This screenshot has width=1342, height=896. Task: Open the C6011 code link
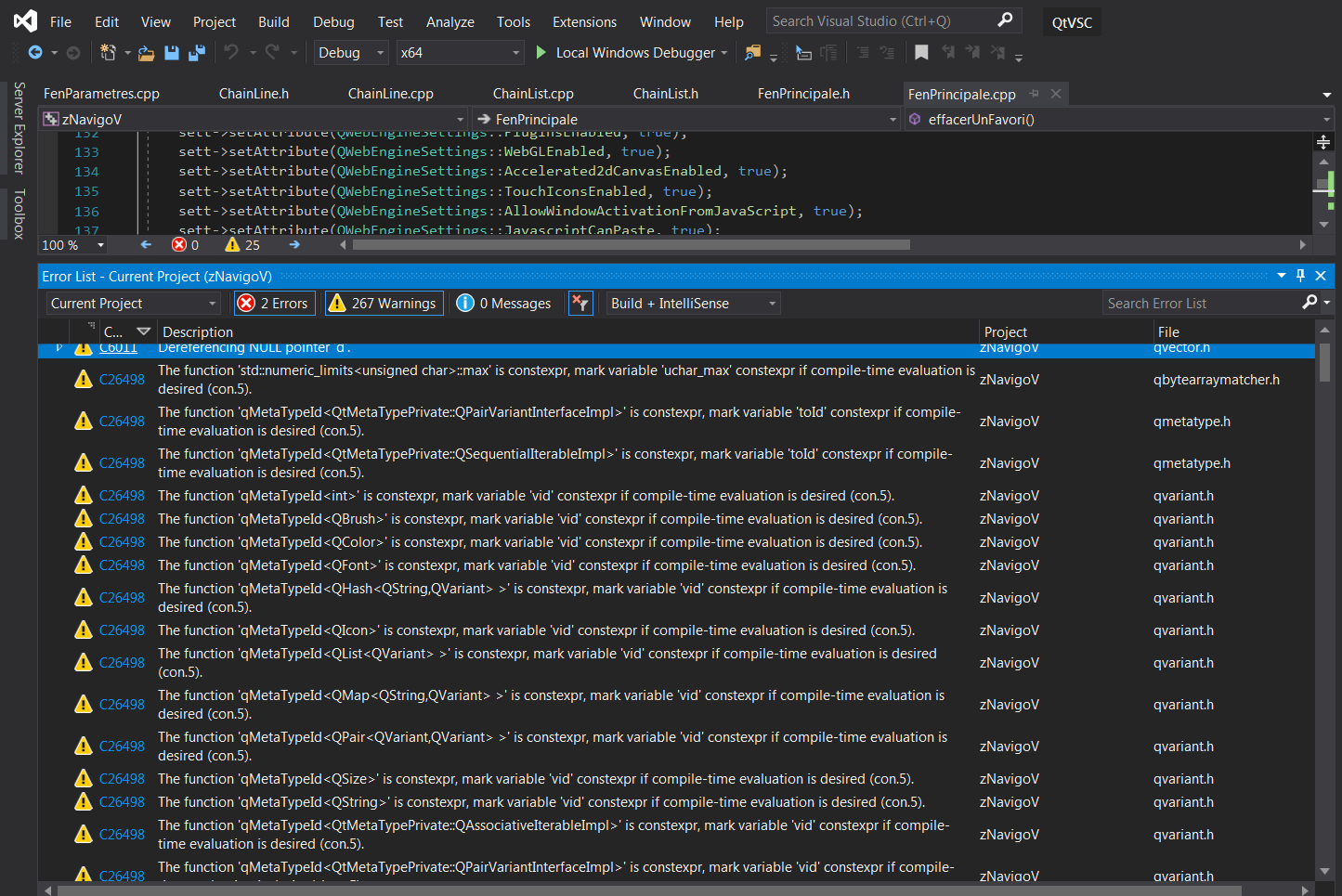pyautogui.click(x=118, y=348)
